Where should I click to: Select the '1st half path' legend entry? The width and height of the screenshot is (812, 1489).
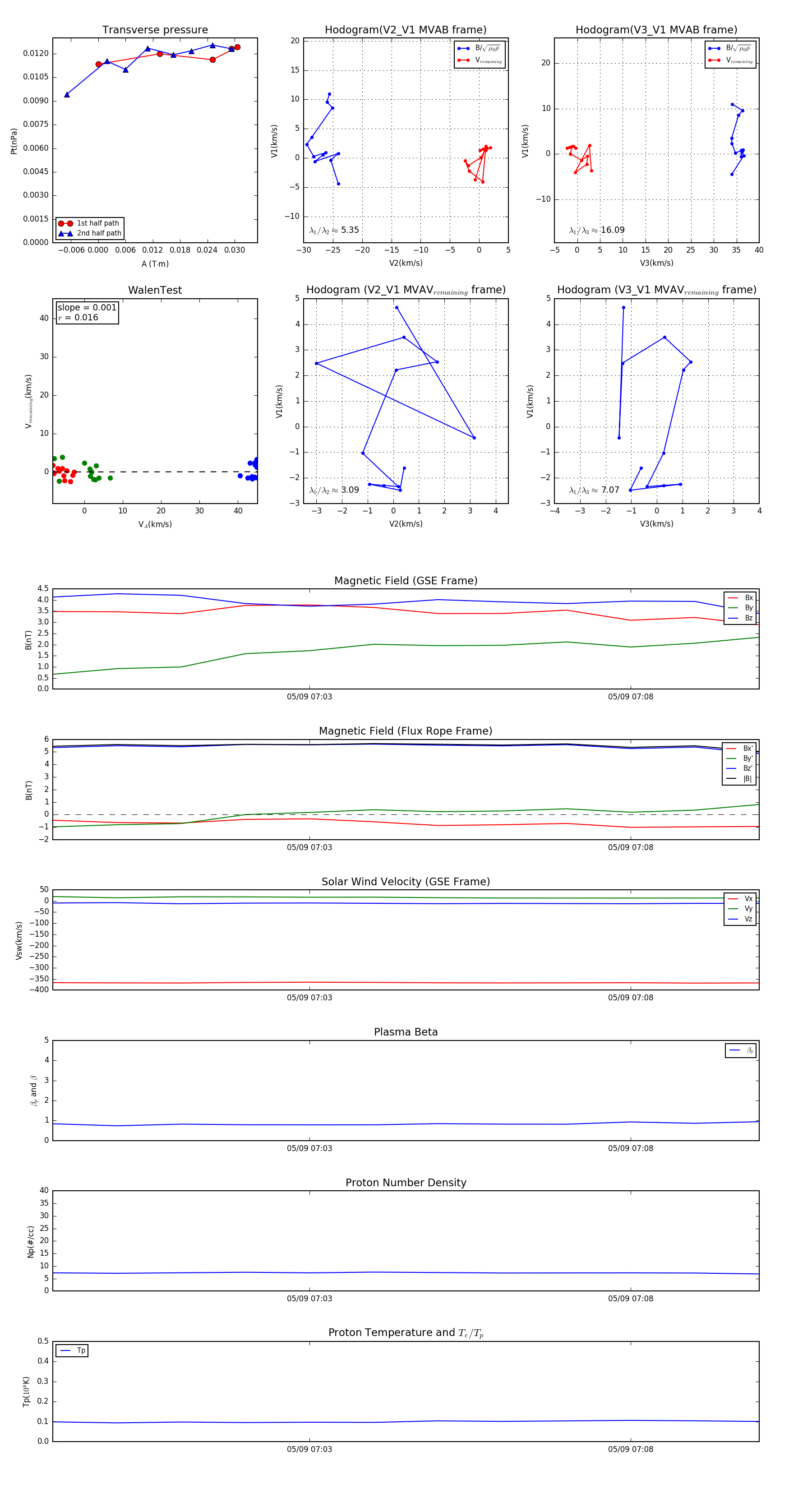[x=89, y=223]
